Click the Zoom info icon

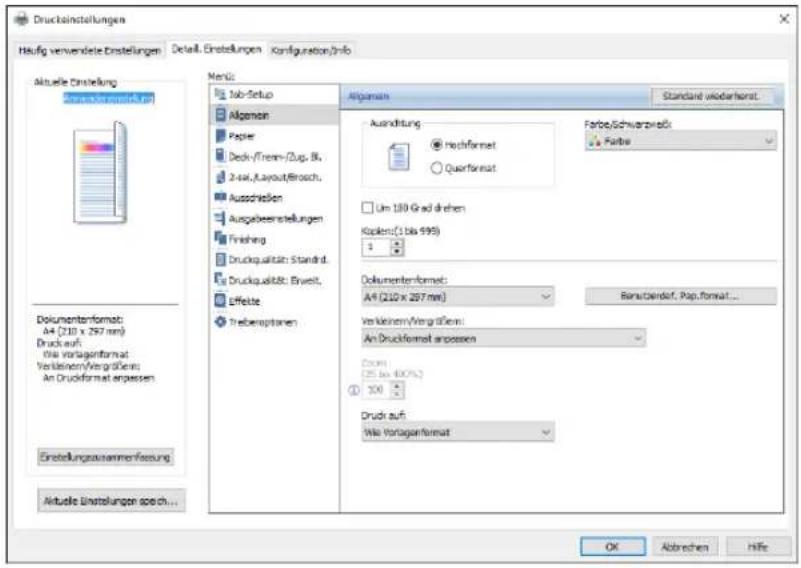(354, 390)
